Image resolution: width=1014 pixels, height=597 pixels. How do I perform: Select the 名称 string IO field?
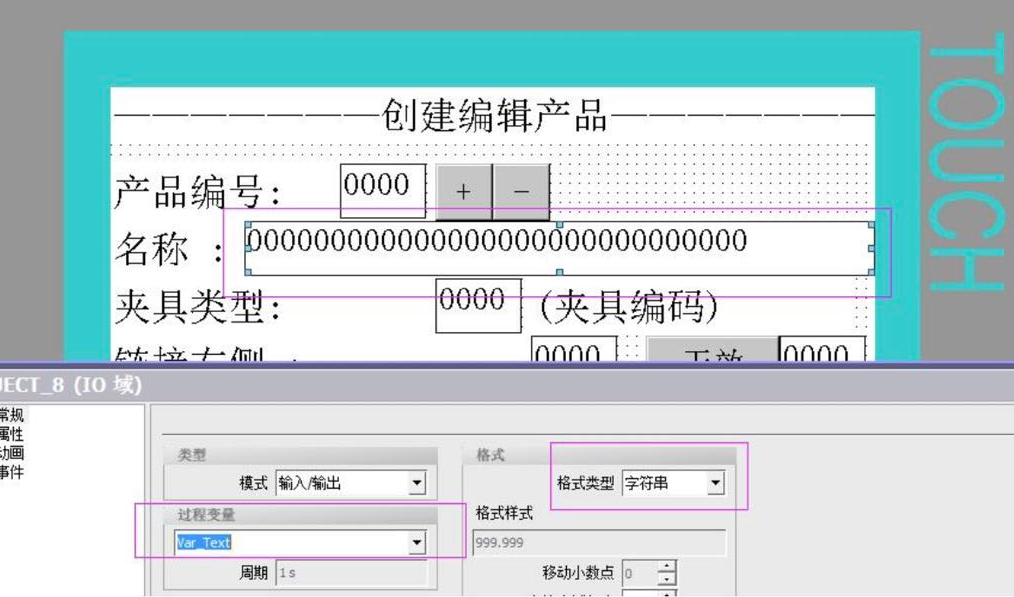coord(558,246)
